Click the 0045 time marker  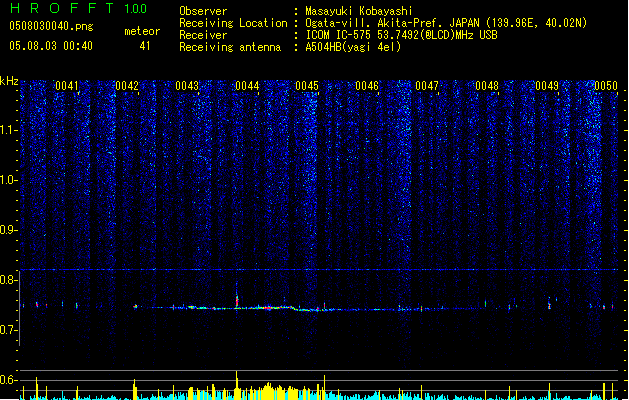tap(307, 86)
